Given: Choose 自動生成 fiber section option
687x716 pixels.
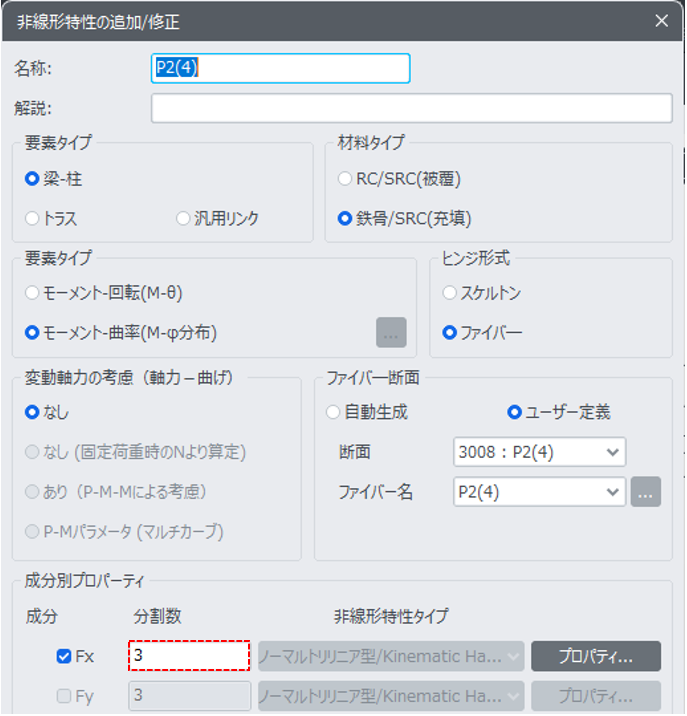Looking at the screenshot, I should pos(334,411).
